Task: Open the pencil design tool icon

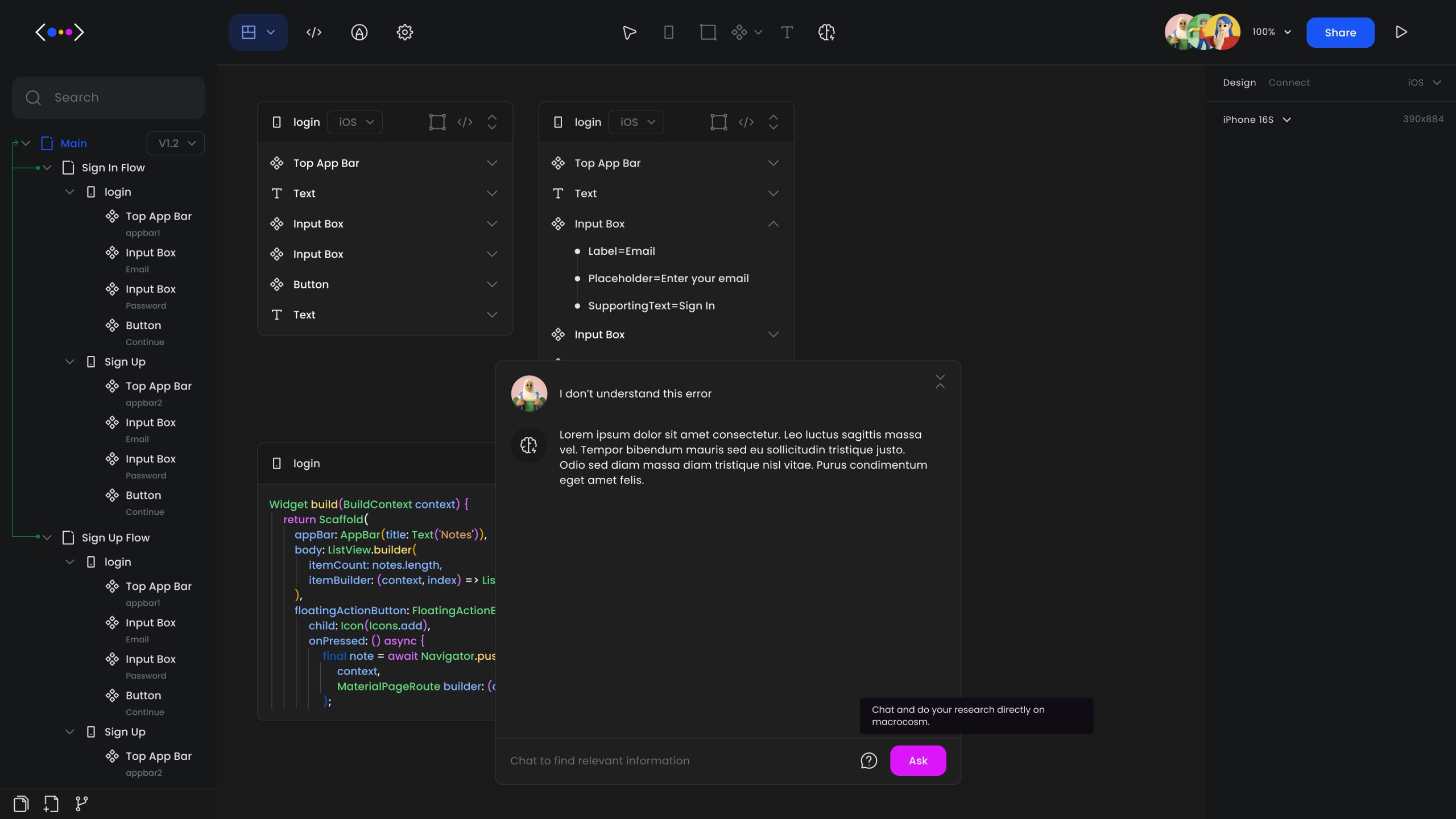Action: pos(359,32)
